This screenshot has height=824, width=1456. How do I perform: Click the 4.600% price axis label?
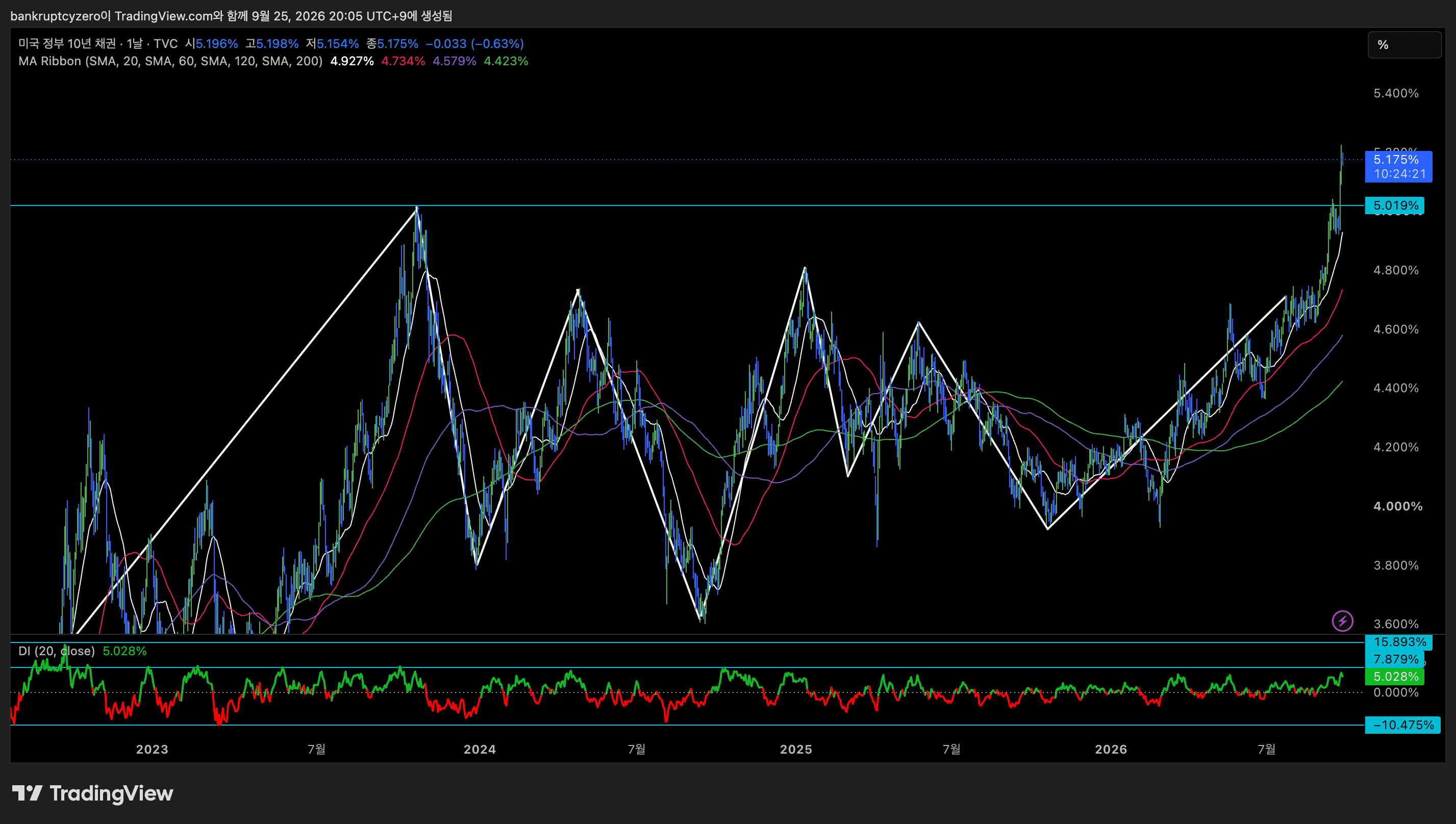click(x=1396, y=329)
